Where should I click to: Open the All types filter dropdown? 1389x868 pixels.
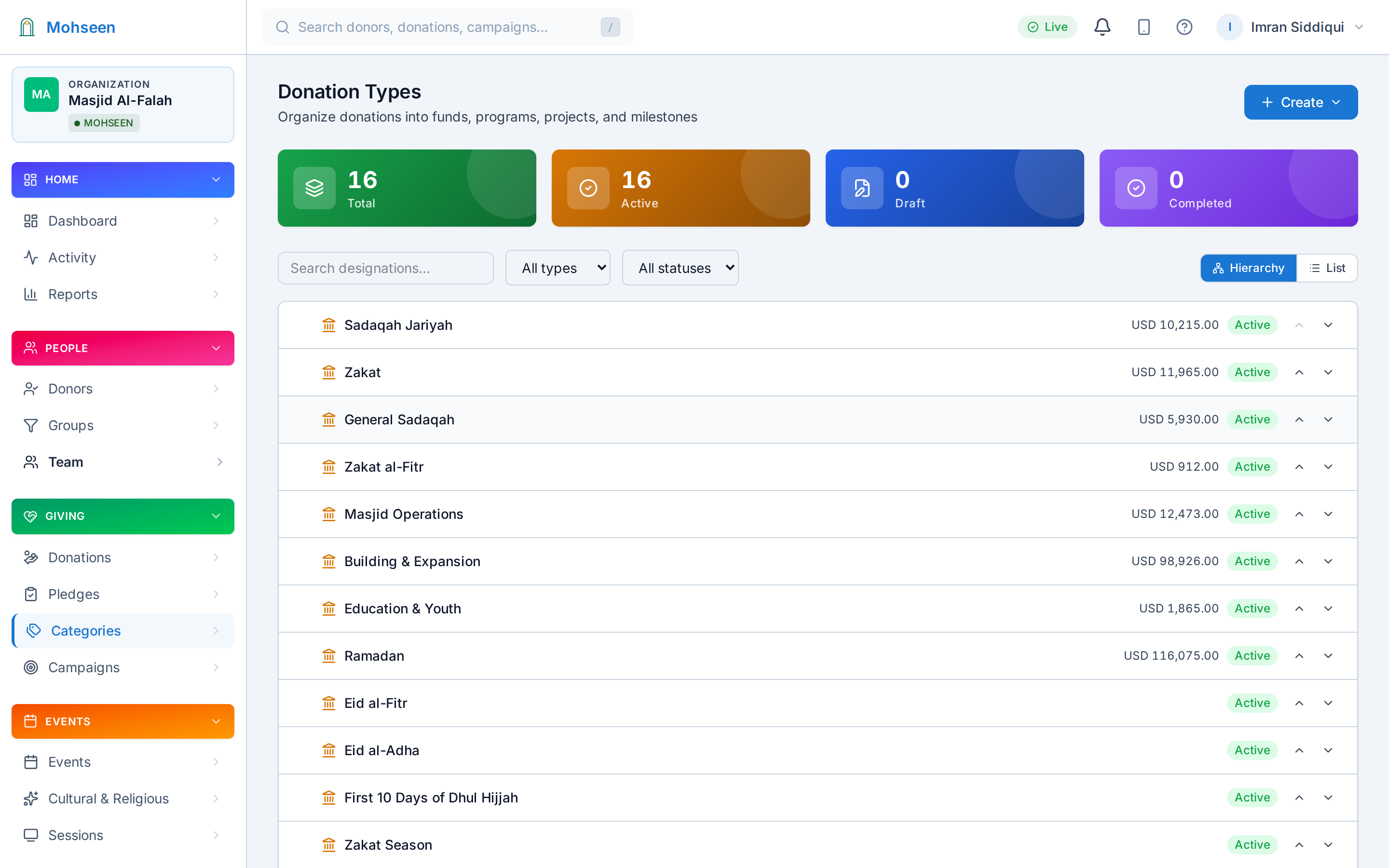tap(558, 268)
